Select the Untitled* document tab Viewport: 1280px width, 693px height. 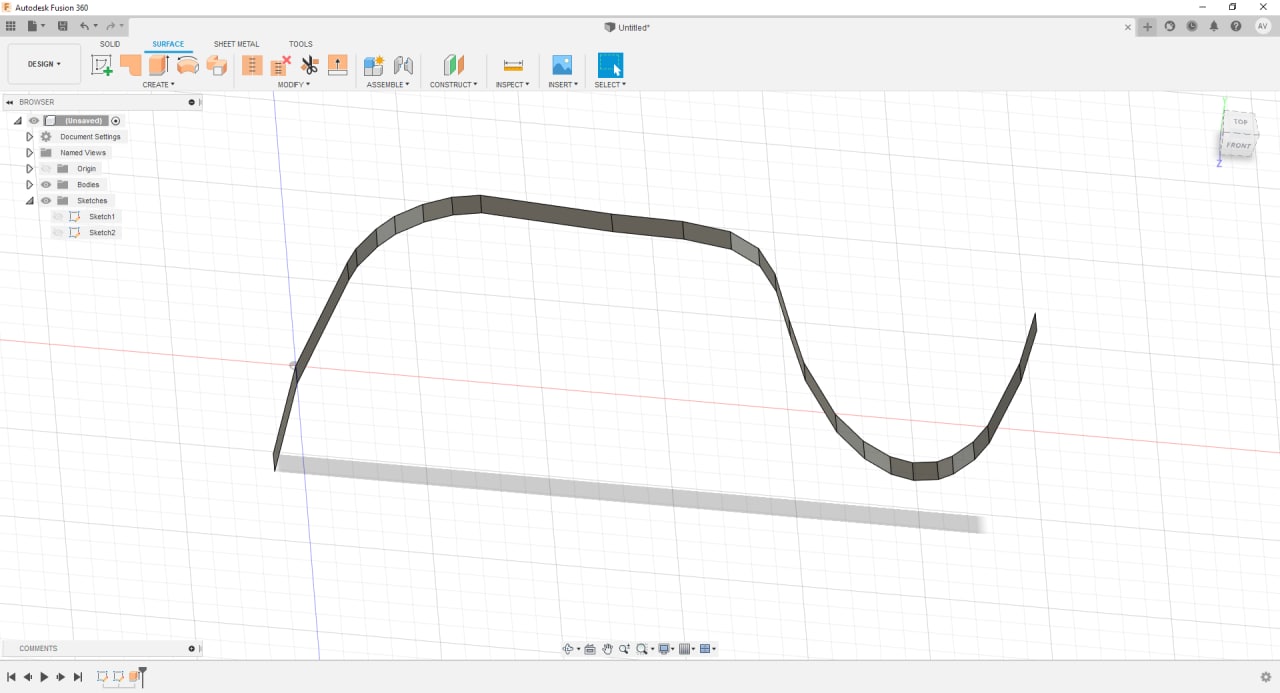point(627,27)
